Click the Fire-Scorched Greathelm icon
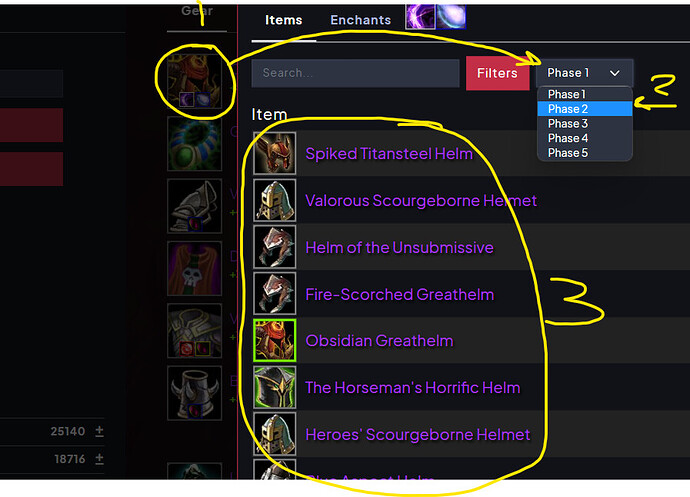This screenshot has height=497, width=690. (275, 294)
